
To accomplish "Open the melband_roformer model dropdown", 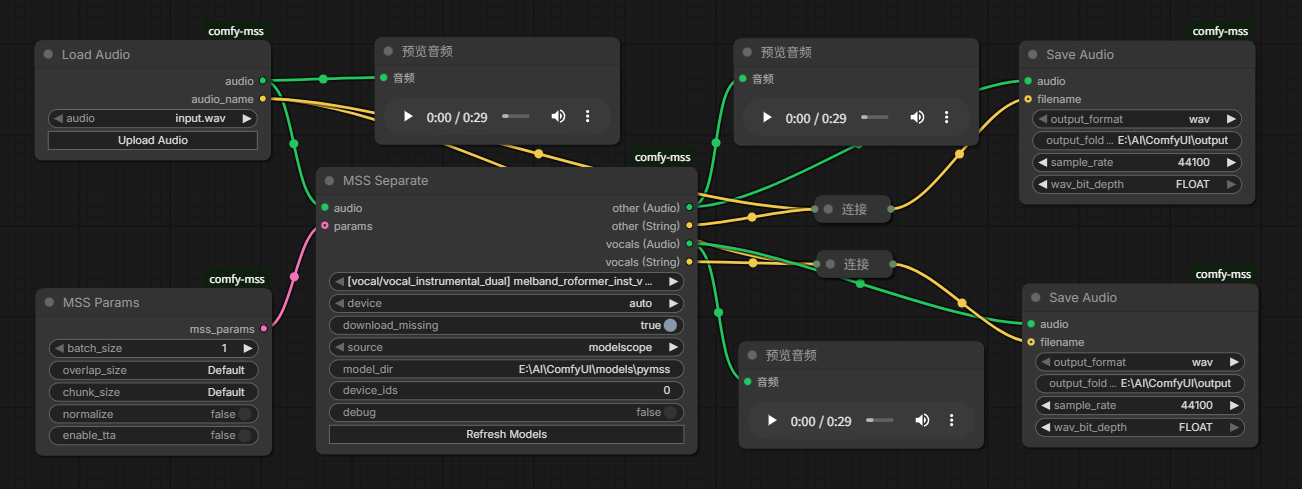I will (507, 282).
